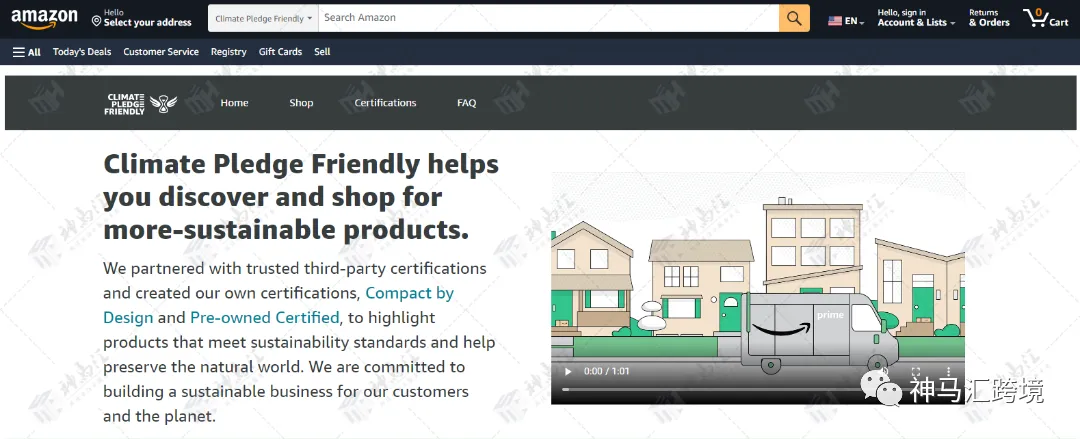Open Account & Lists menu
The image size is (1080, 439).
916,18
